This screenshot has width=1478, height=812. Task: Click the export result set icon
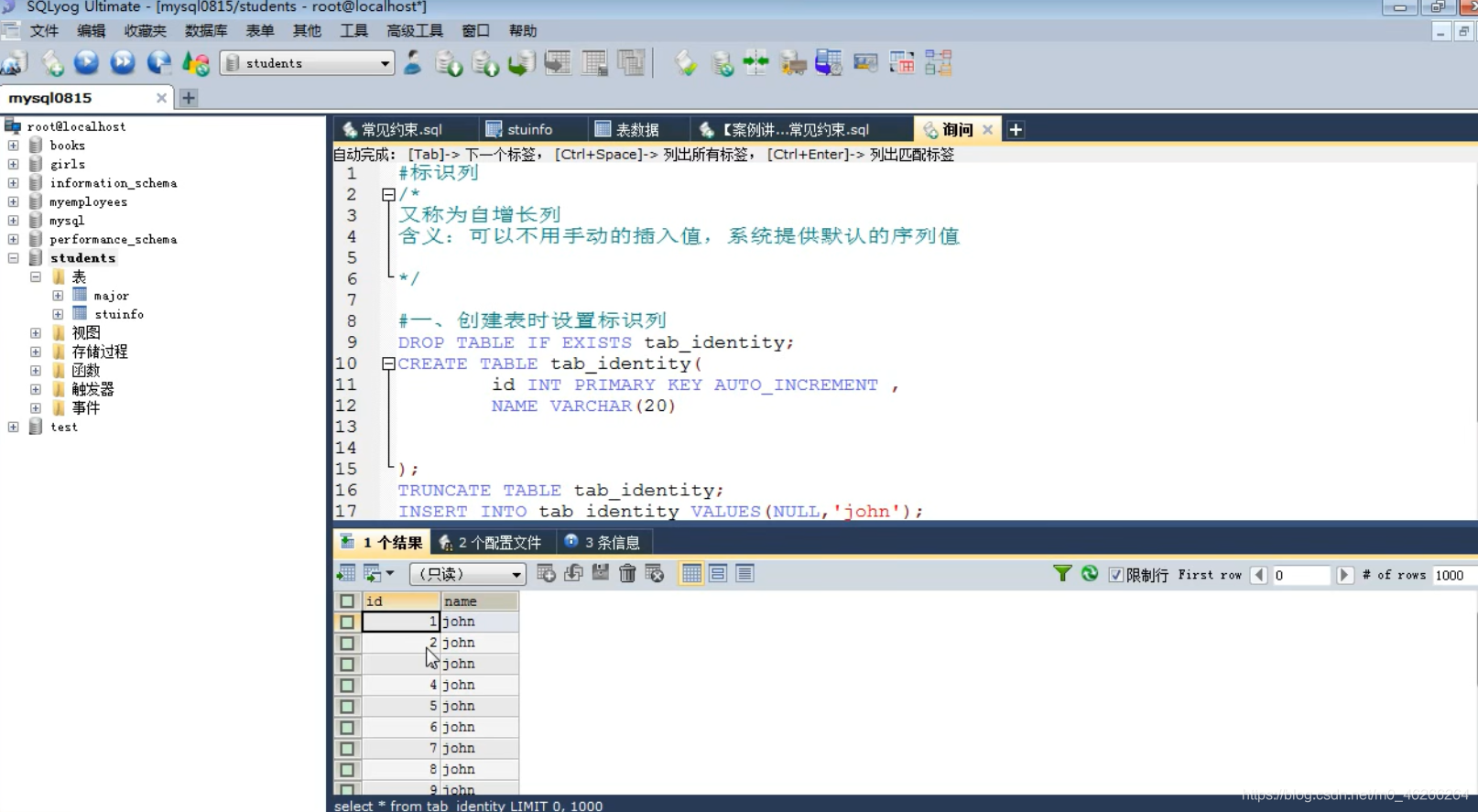pyautogui.click(x=346, y=574)
